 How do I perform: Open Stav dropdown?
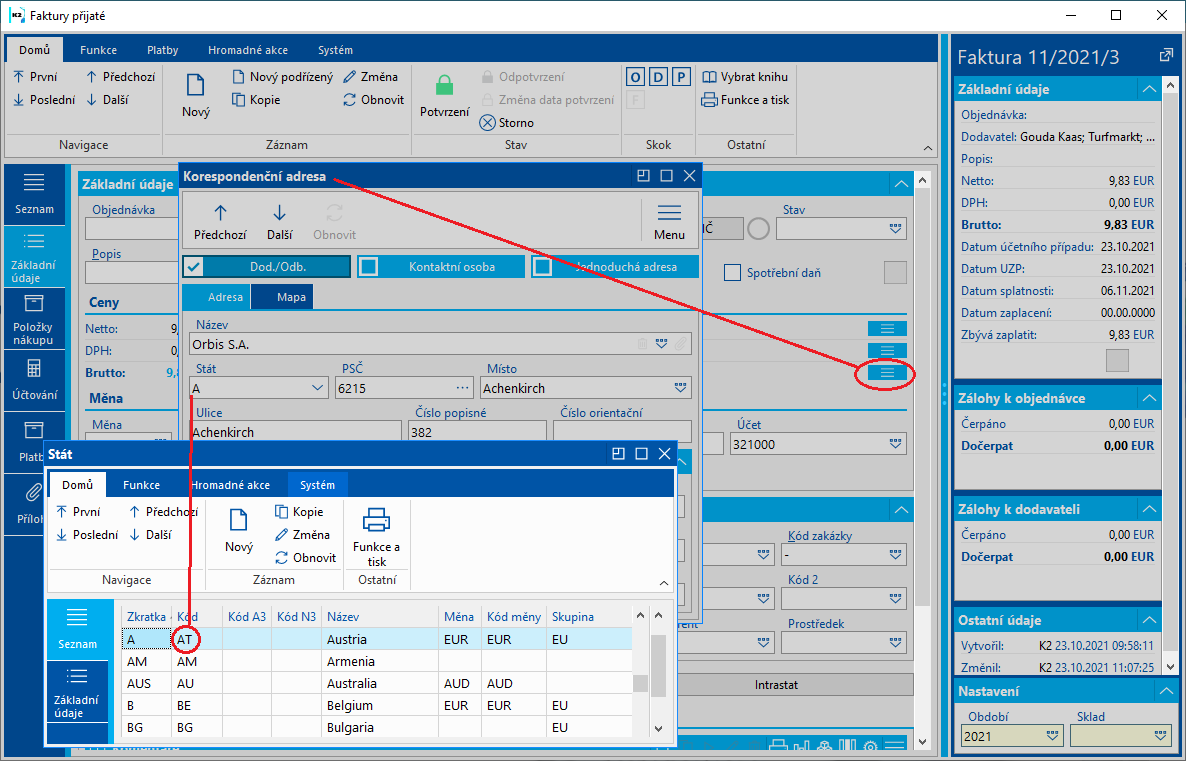coord(896,228)
